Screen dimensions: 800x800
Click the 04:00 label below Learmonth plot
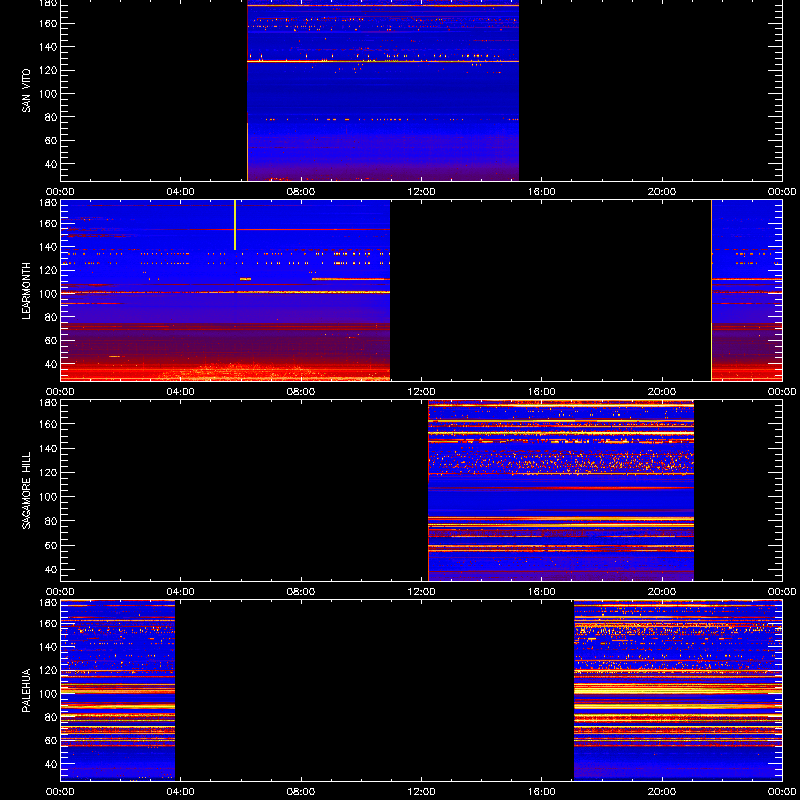pyautogui.click(x=181, y=392)
